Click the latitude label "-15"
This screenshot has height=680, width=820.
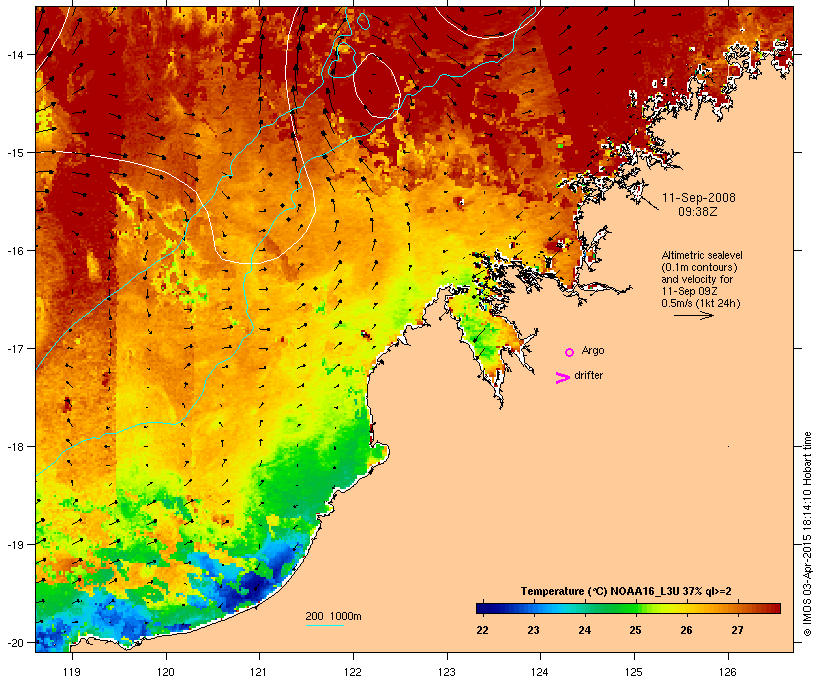(14, 153)
